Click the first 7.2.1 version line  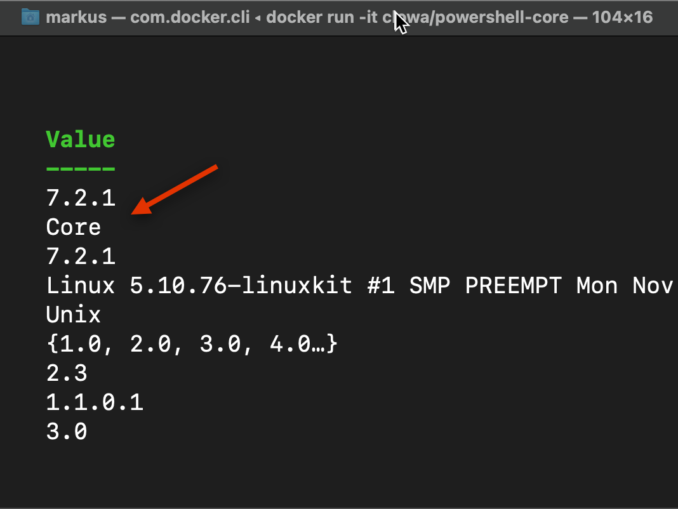click(81, 198)
